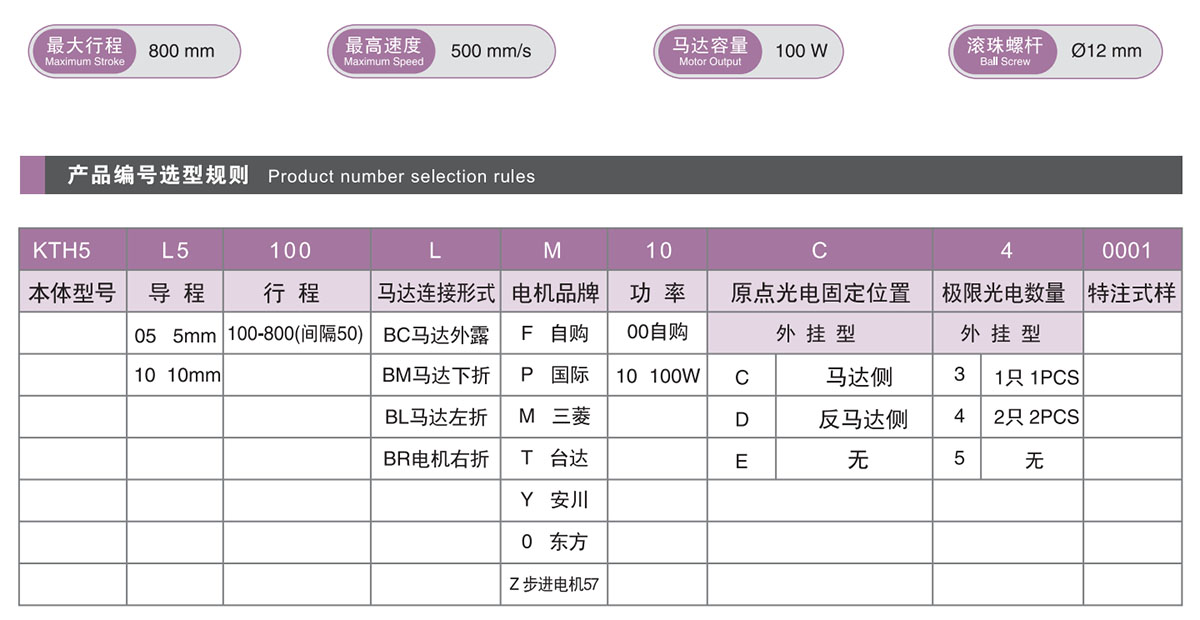
Task: Click the Y 安川 brand entry
Action: pos(553,499)
